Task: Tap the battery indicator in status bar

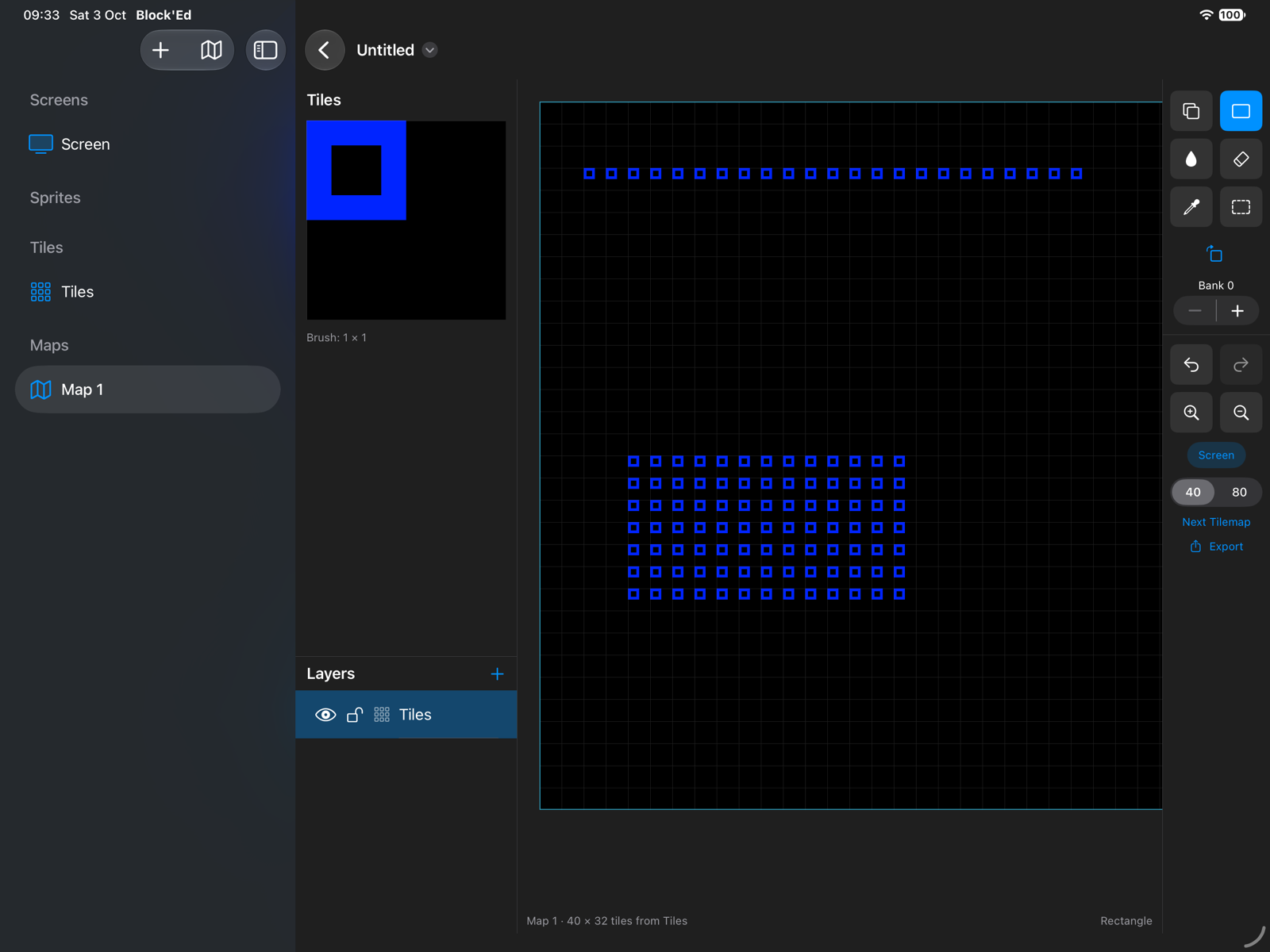Action: click(1232, 15)
